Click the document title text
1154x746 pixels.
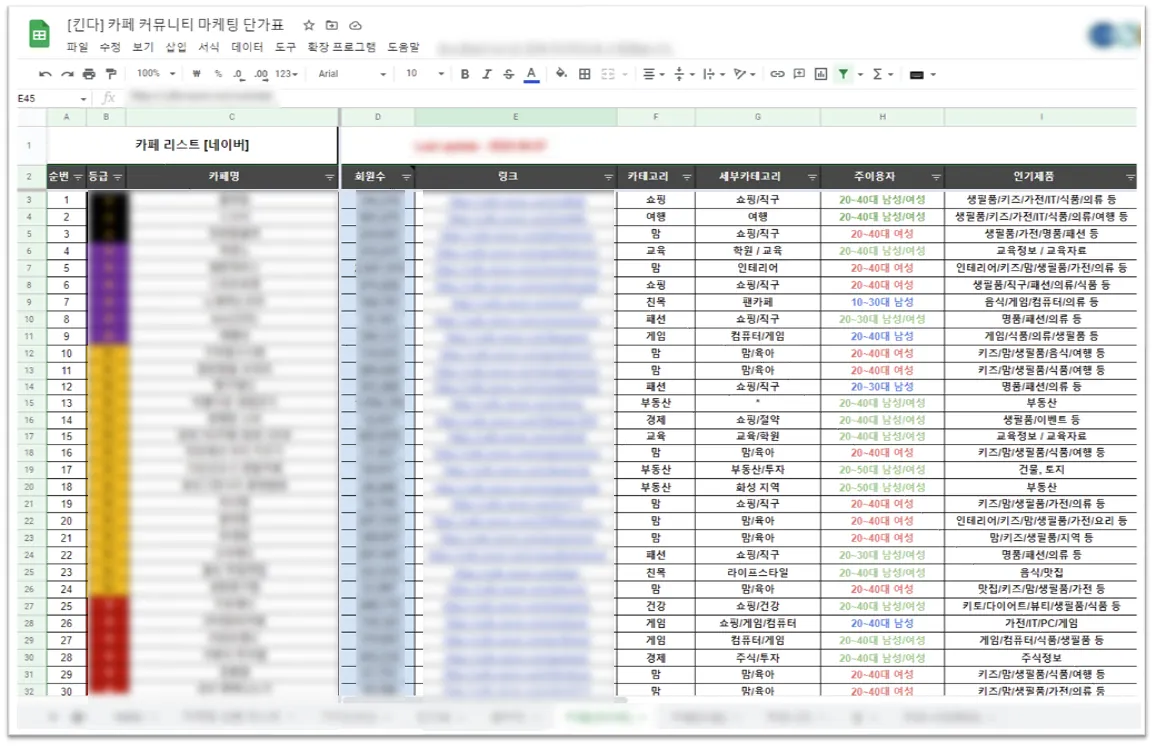[175, 25]
